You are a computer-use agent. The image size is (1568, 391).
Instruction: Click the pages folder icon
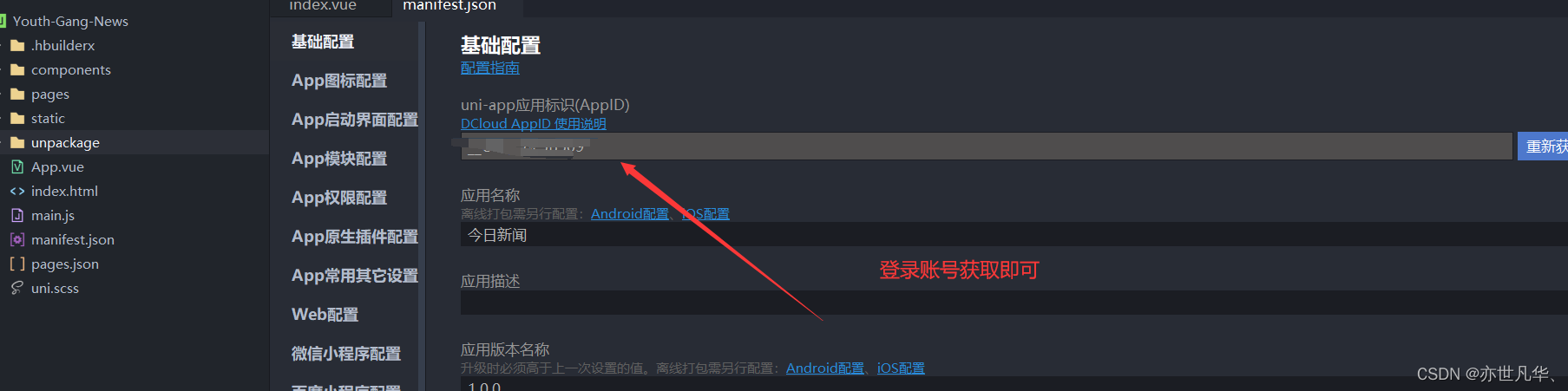point(17,94)
